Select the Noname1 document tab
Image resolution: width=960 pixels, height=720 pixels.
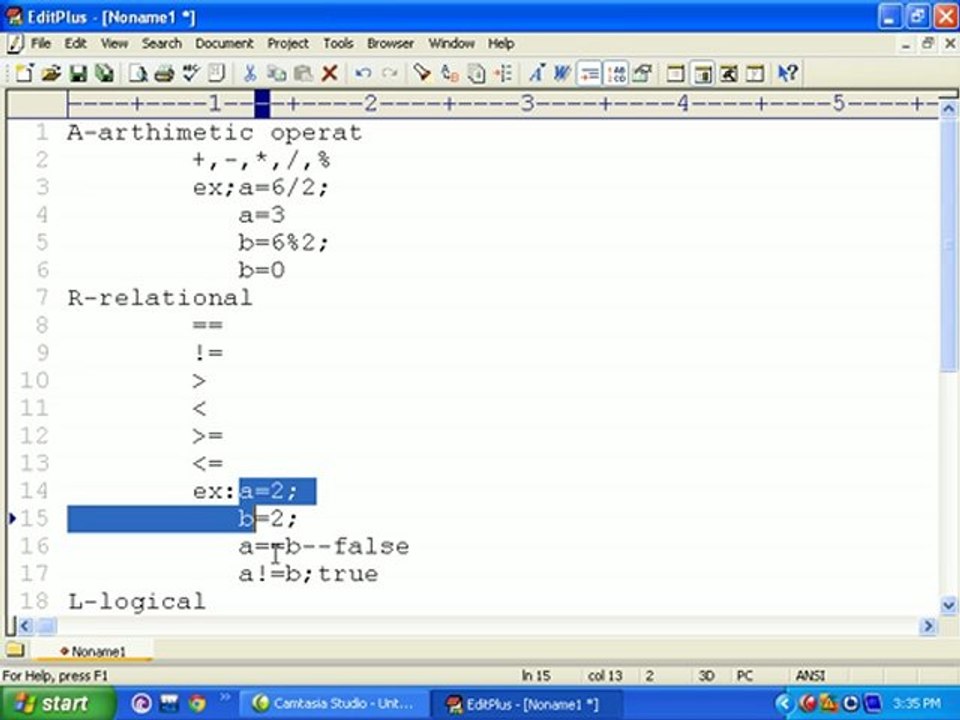tap(93, 651)
